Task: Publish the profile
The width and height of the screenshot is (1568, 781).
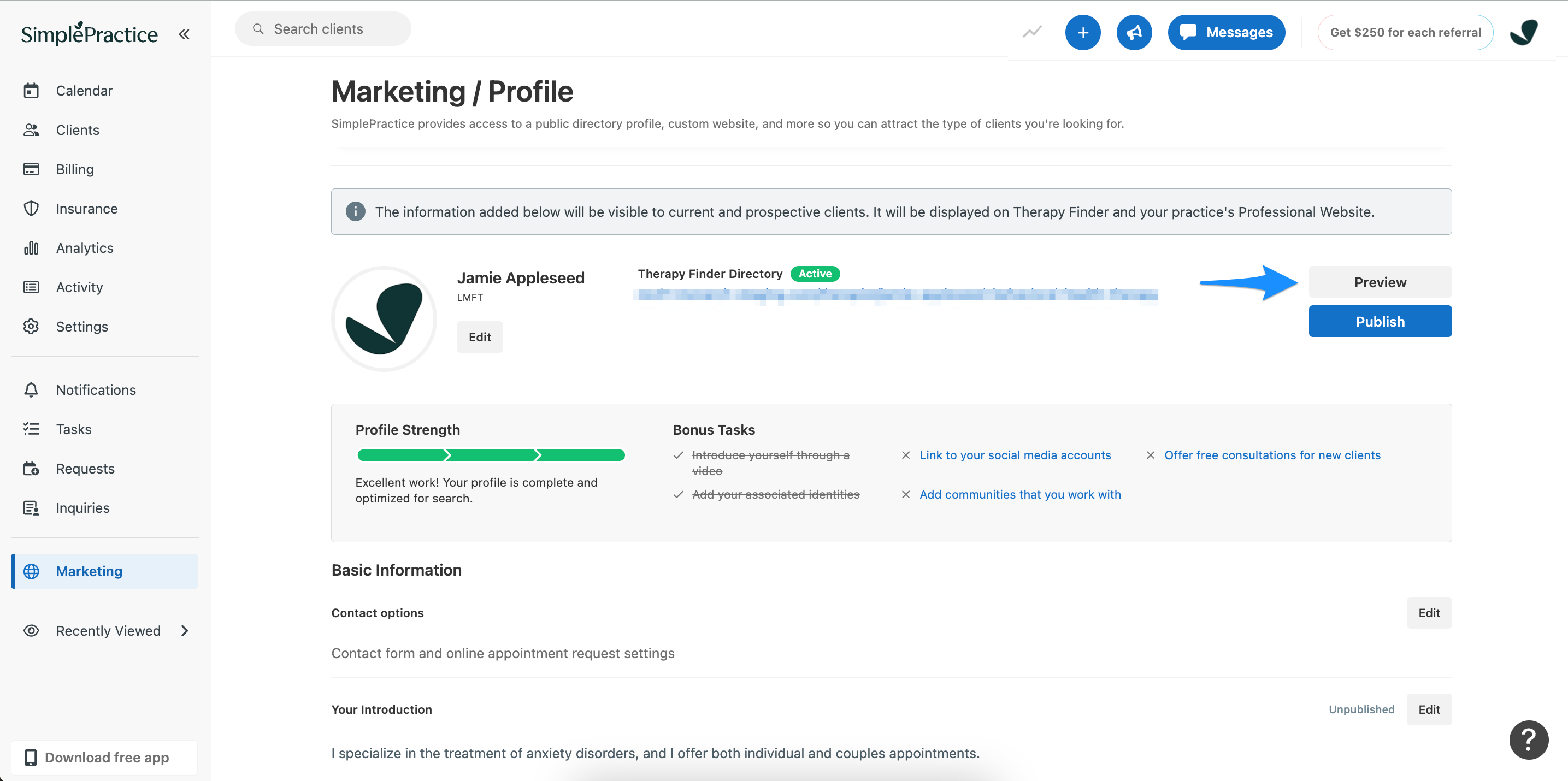Action: (x=1380, y=321)
